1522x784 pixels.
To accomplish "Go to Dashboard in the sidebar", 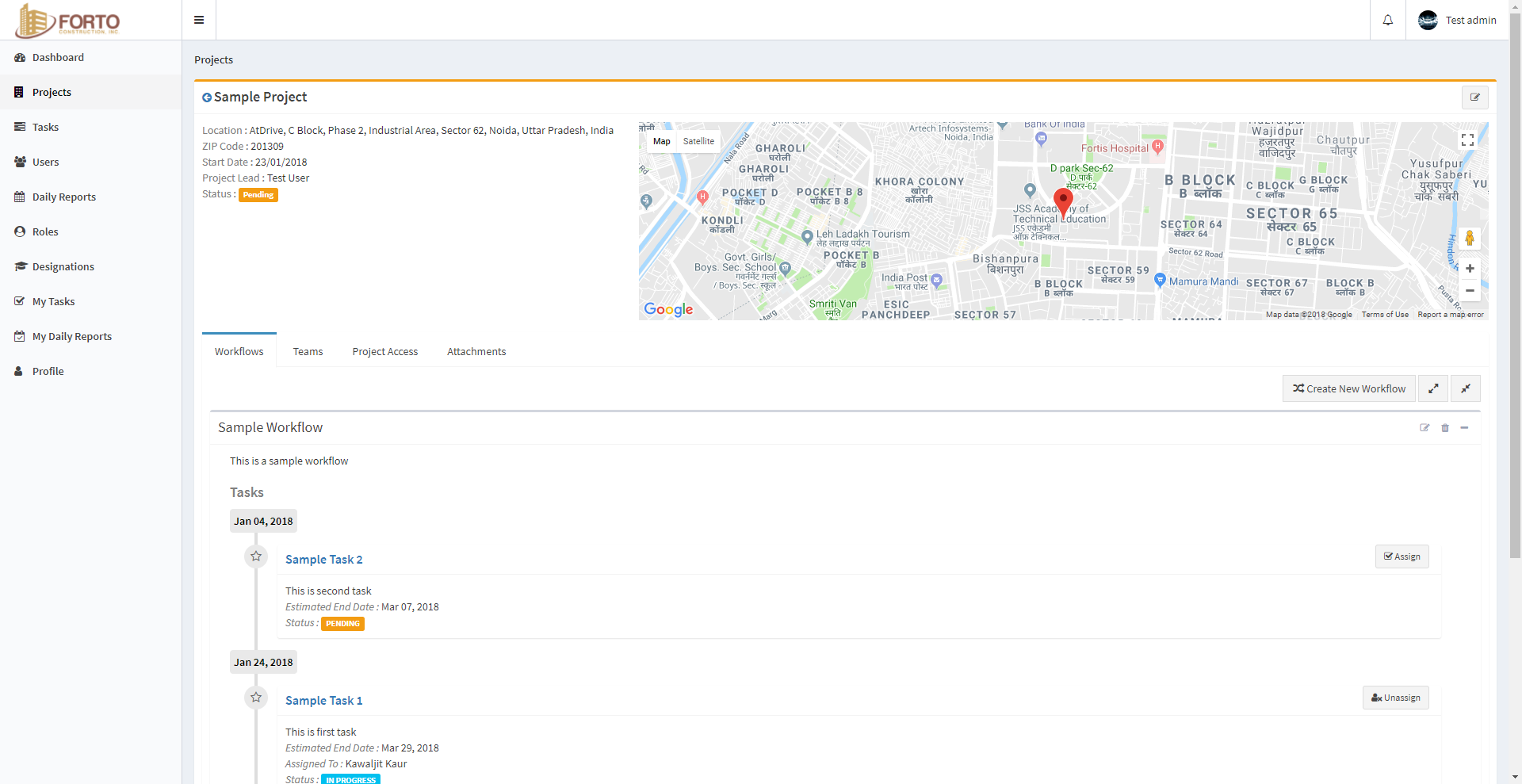I will point(90,57).
